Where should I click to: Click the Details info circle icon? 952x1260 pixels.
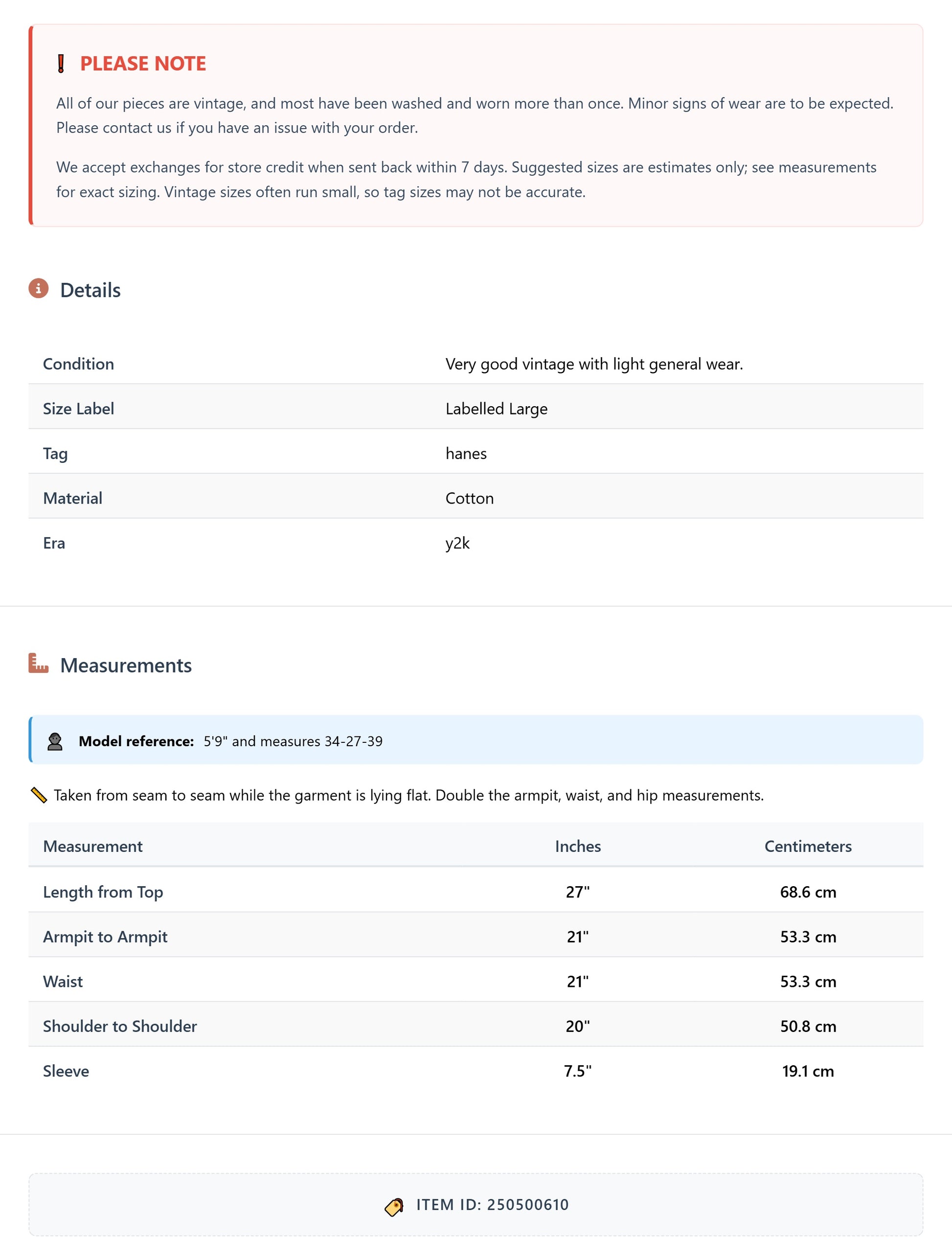pyautogui.click(x=39, y=289)
